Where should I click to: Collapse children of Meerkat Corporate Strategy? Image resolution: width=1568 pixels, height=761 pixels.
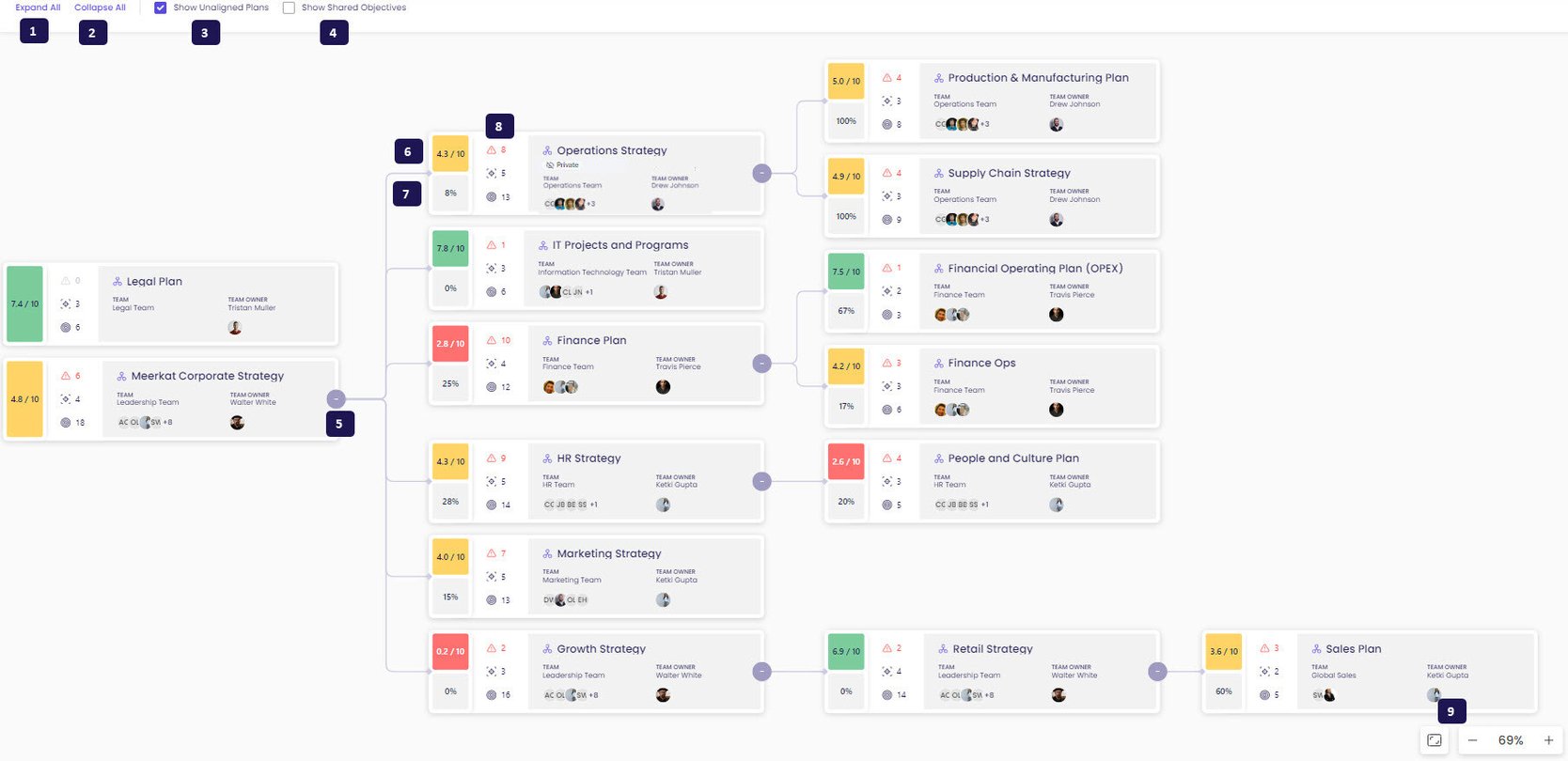(336, 398)
